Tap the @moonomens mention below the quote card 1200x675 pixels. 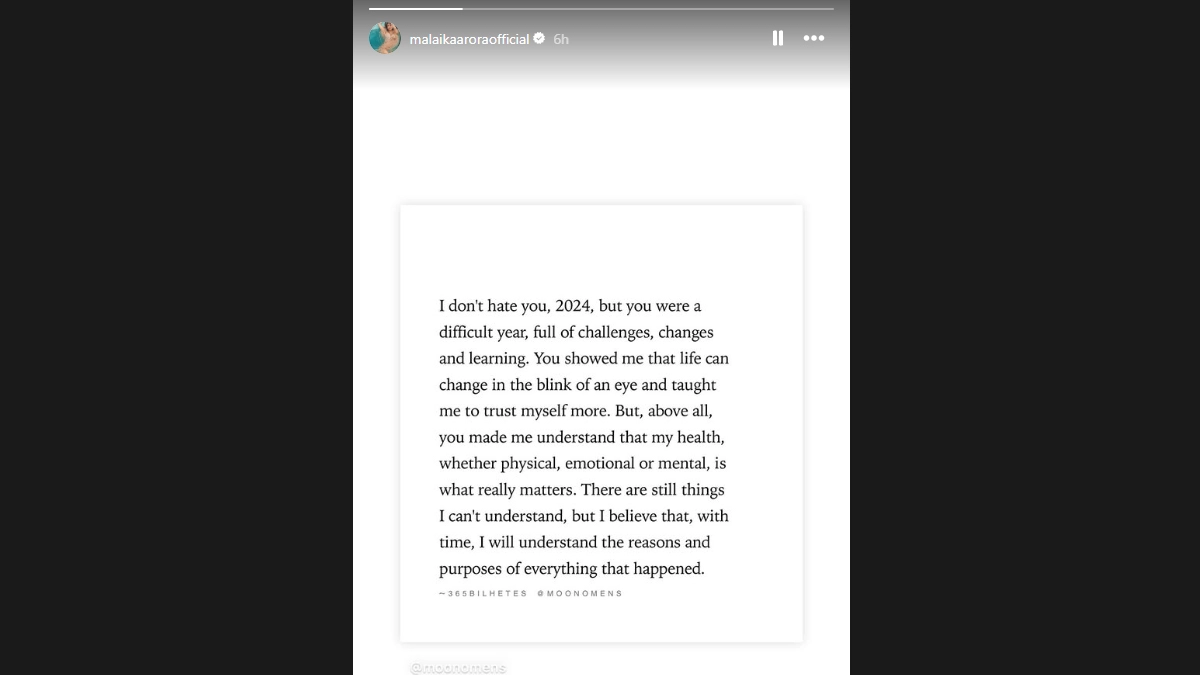point(459,667)
